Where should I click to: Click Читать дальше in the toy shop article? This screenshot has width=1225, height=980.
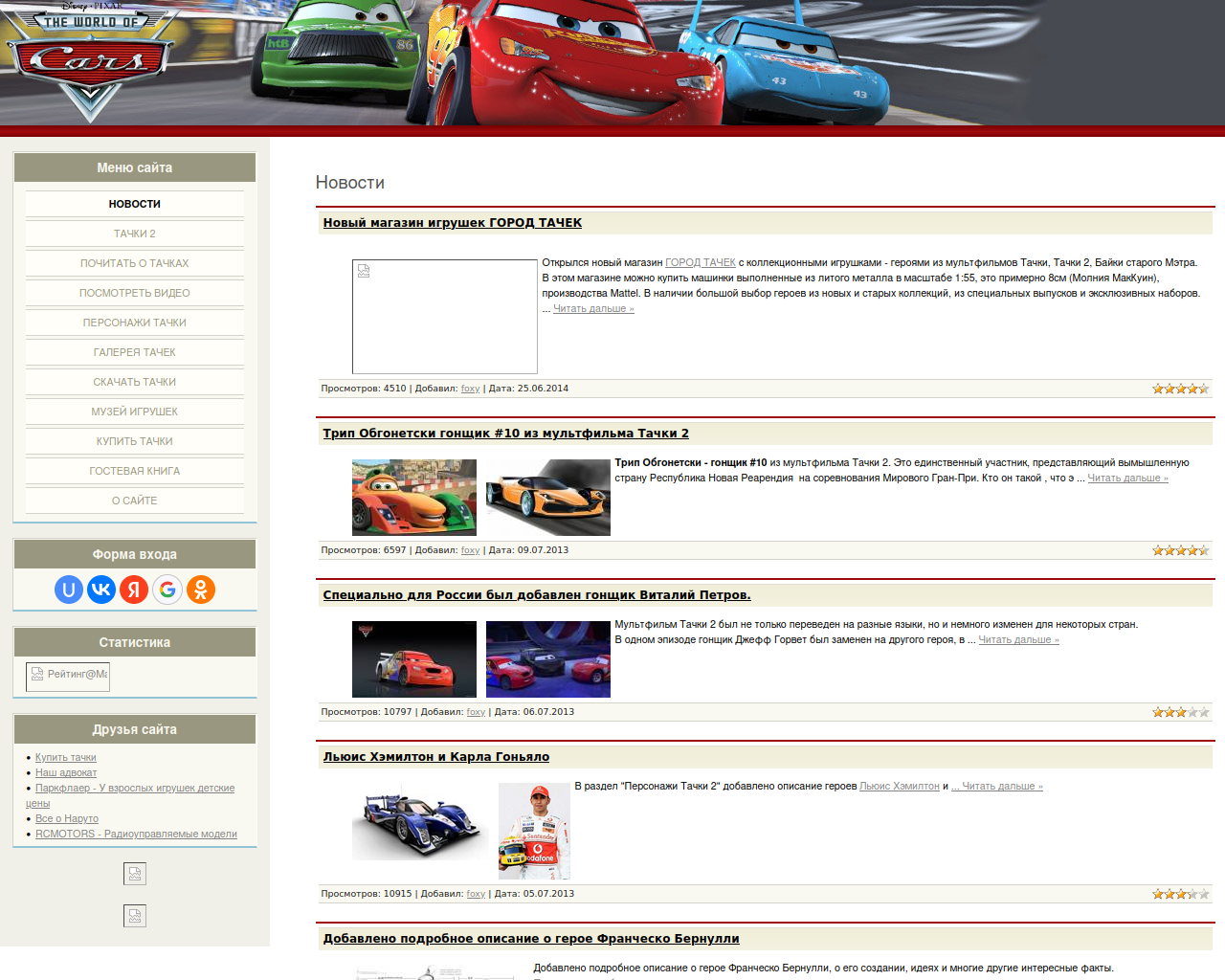(593, 308)
